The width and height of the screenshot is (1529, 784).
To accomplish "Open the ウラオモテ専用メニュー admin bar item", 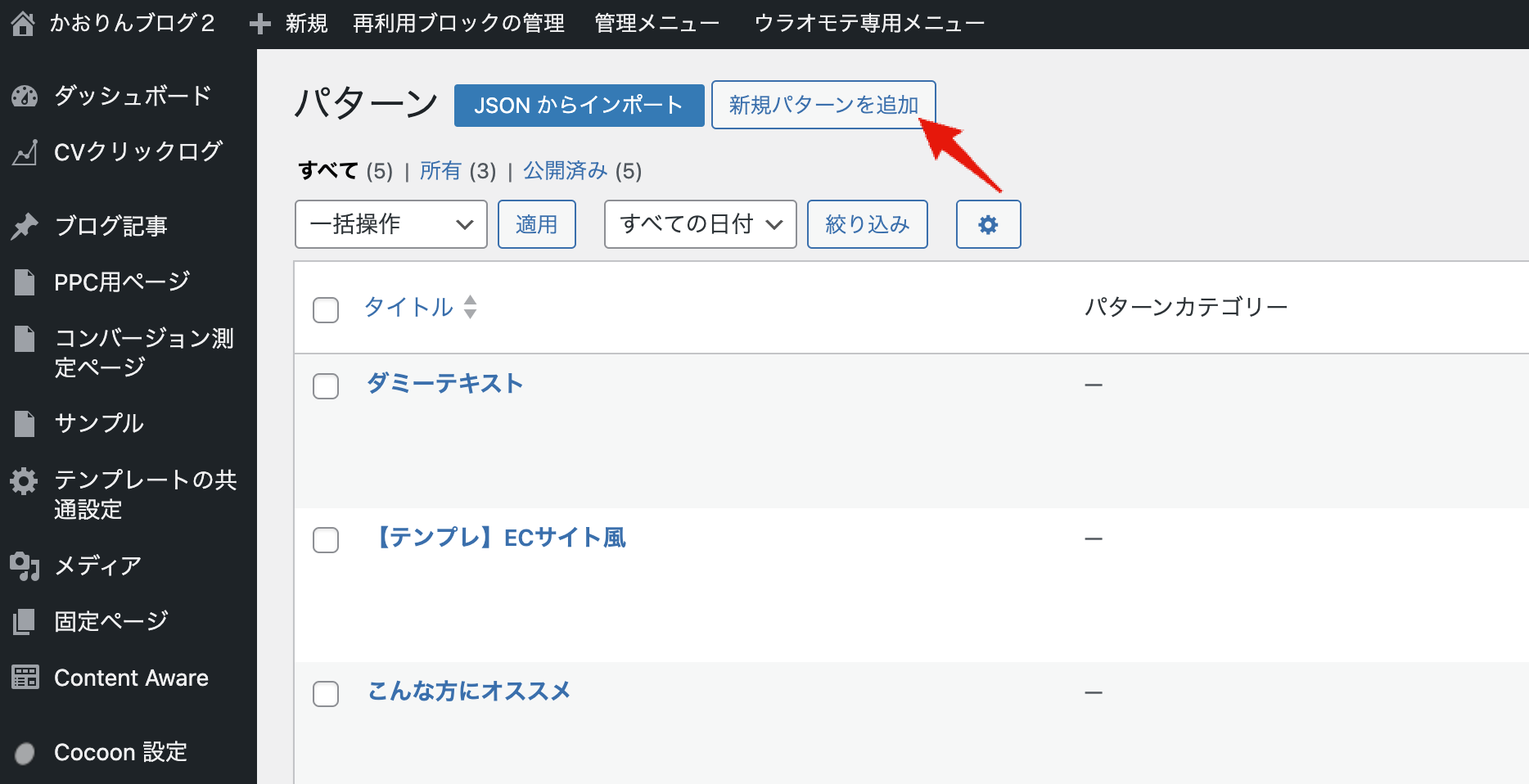I will coord(869,24).
